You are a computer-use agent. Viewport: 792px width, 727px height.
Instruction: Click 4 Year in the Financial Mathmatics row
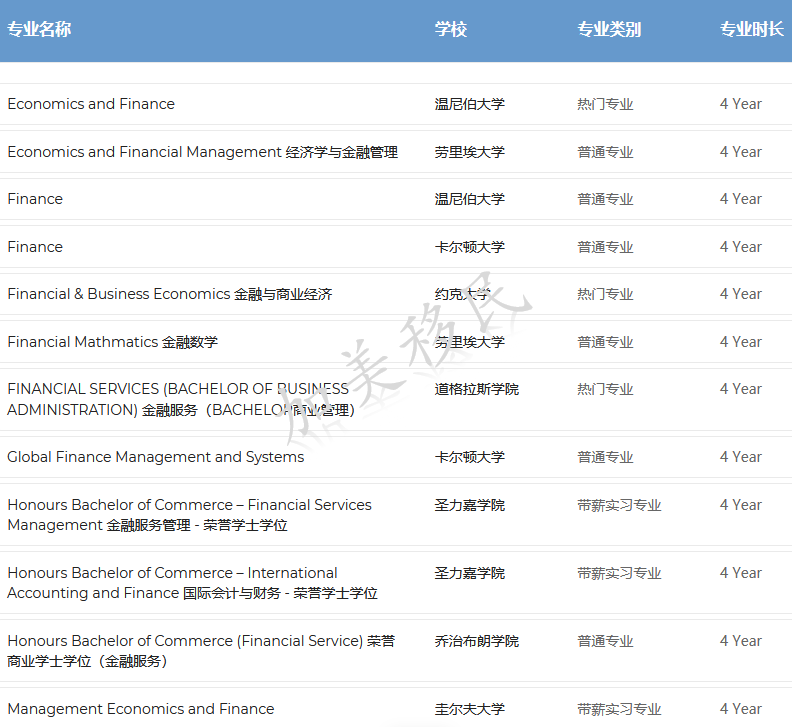click(x=740, y=342)
